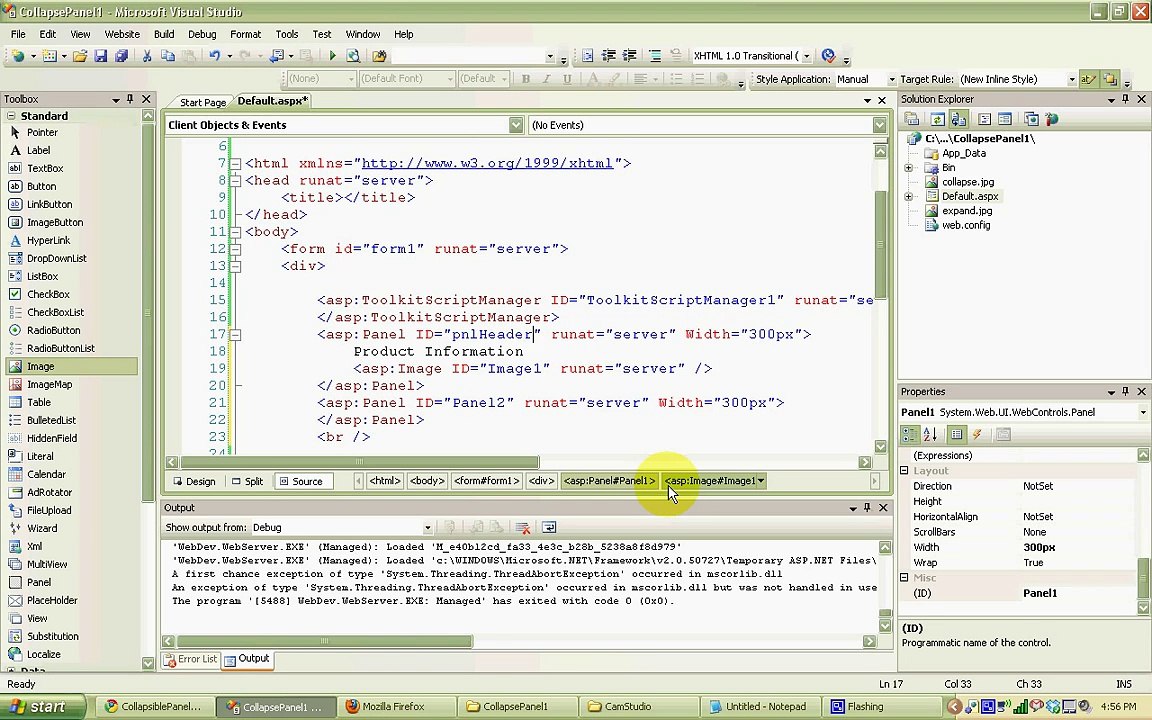
Task: Click the View in Browser icon
Action: point(353,56)
